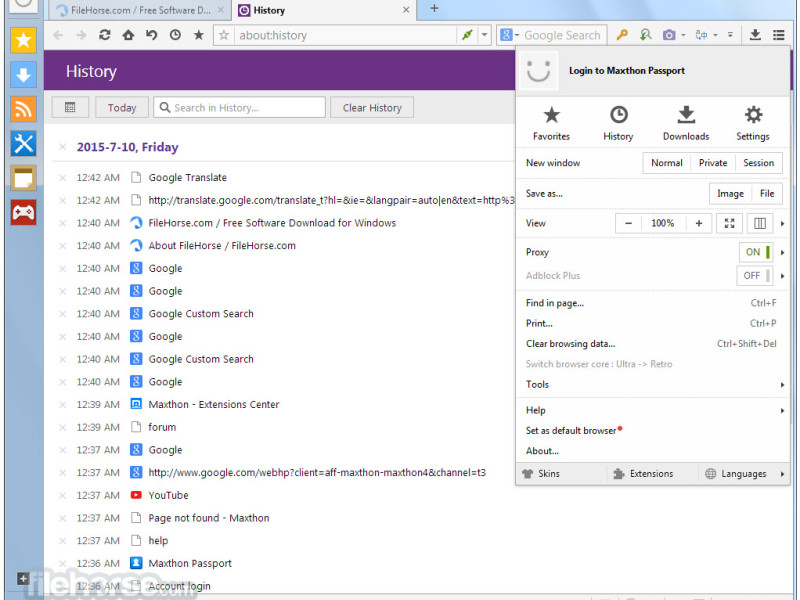The image size is (800, 600).
Task: Delete the Google Translate history entry
Action: pos(62,178)
